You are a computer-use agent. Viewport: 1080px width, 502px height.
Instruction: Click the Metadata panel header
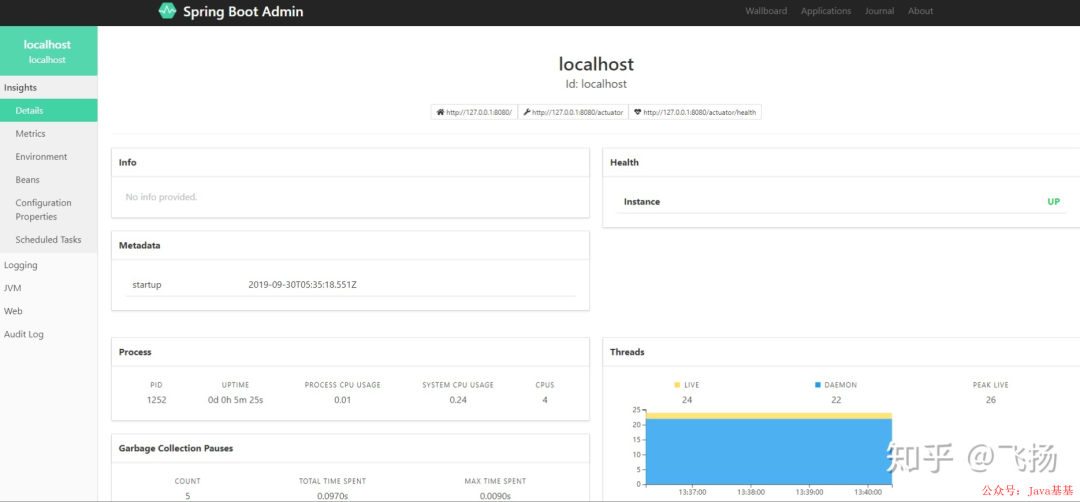point(350,245)
